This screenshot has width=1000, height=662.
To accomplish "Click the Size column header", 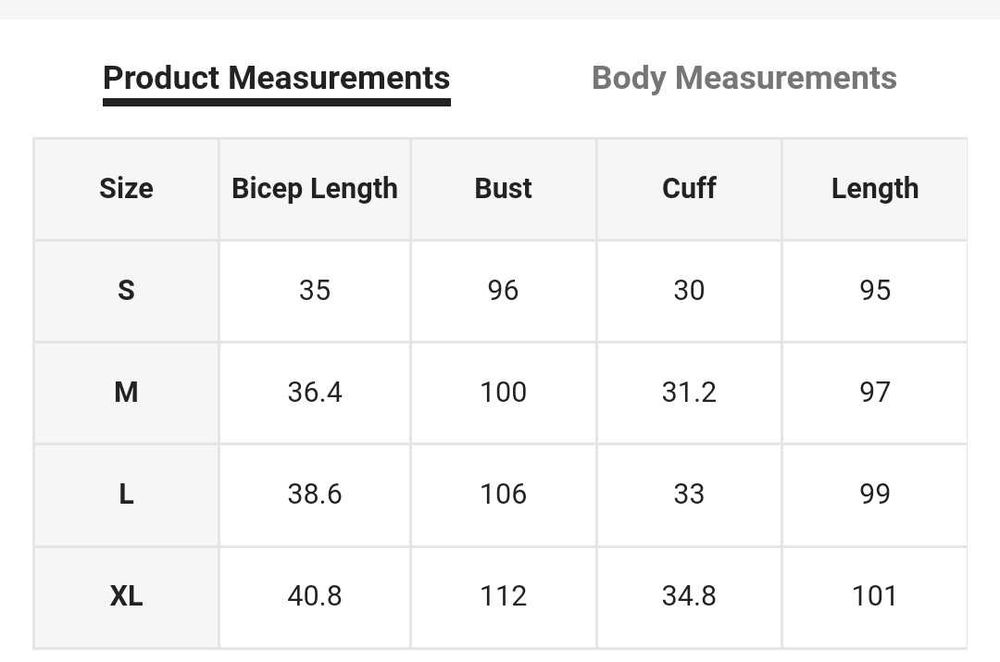I will click(x=126, y=188).
